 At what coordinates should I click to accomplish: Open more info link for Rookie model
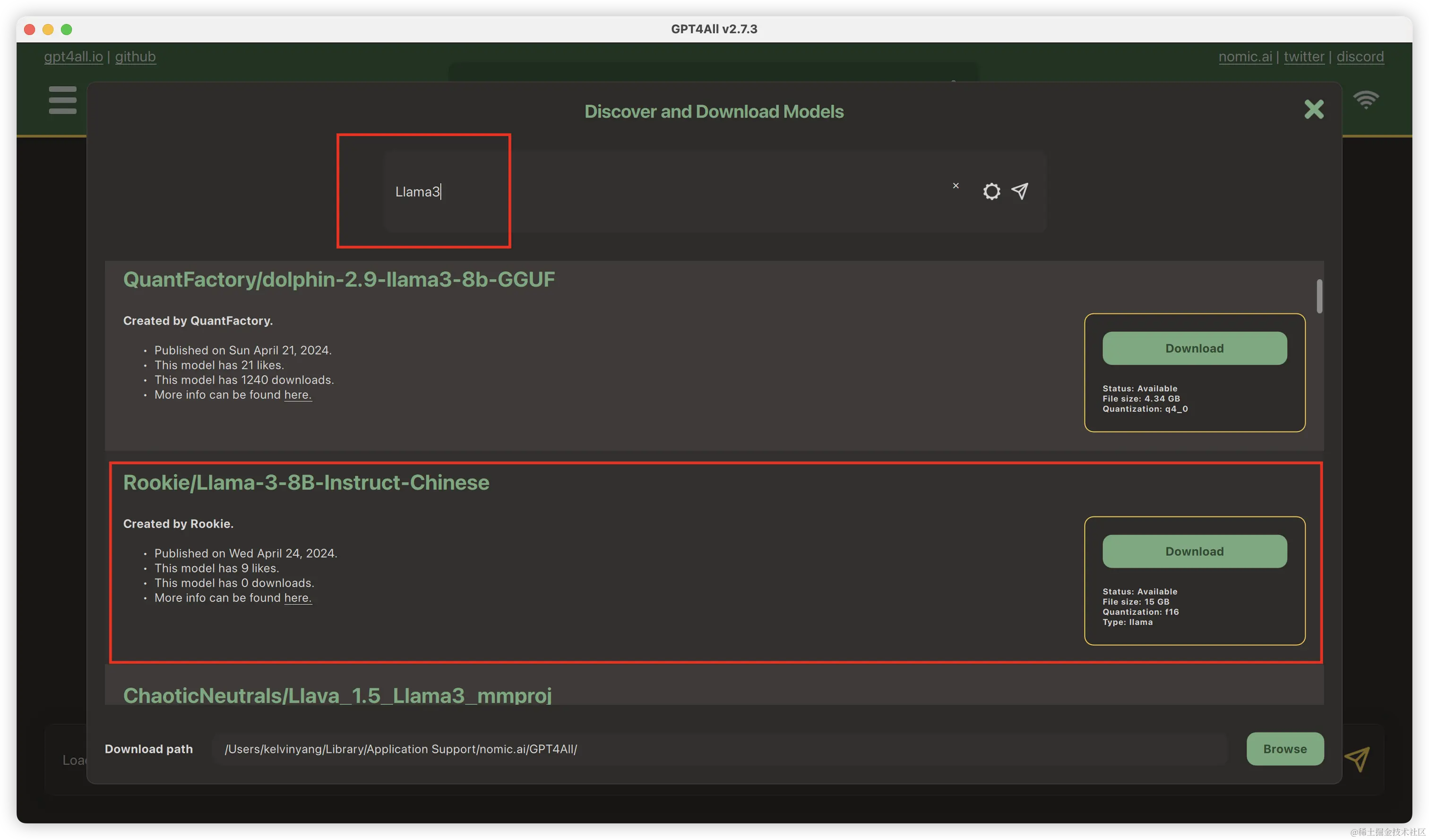pos(298,598)
